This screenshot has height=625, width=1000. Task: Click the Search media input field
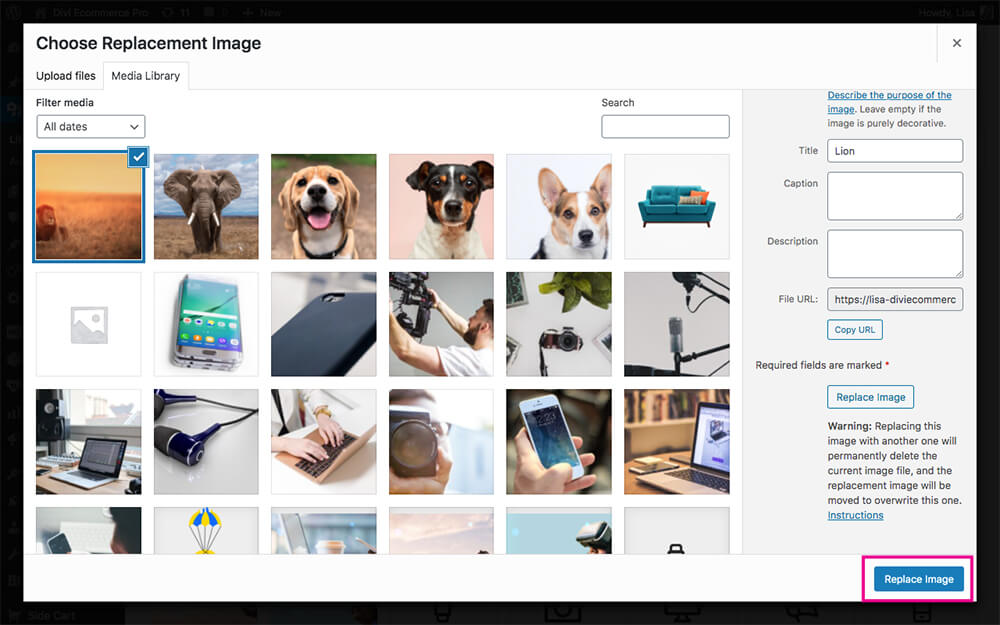(665, 126)
